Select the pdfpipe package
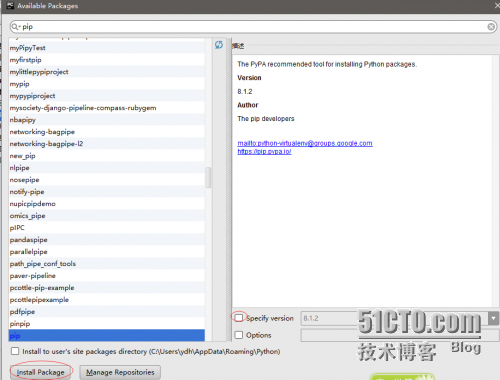 [107, 312]
